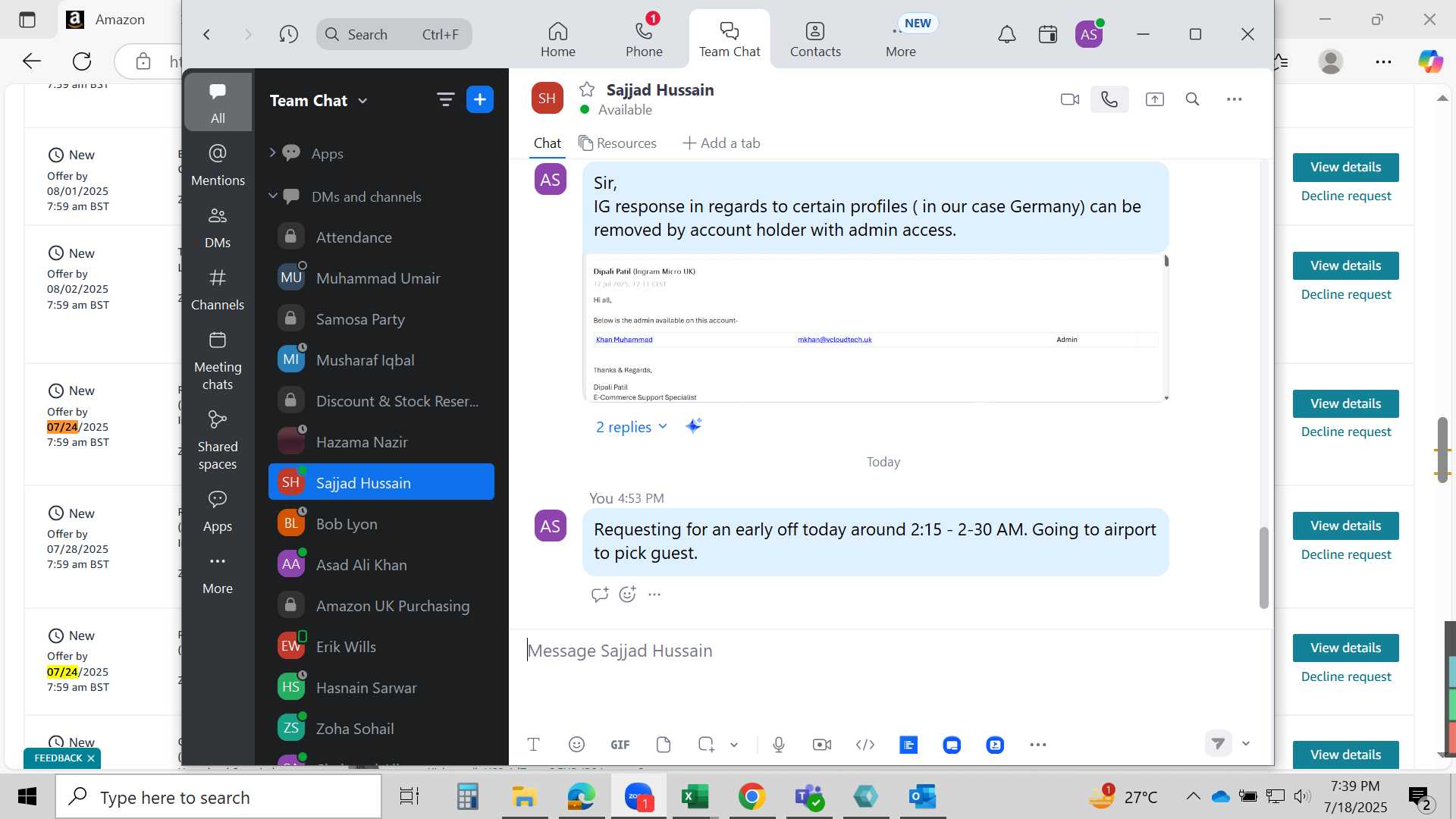Show Channels in the sidebar
Screen dimensions: 1456x819
[218, 290]
